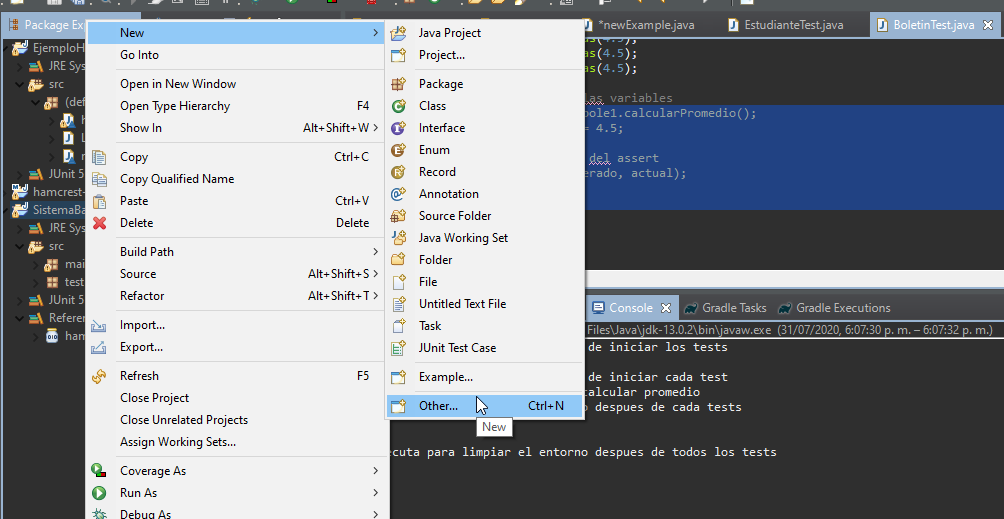Viewport: 1004px width, 519px height.
Task: Choose Java Project from New submenu
Action: point(484,33)
